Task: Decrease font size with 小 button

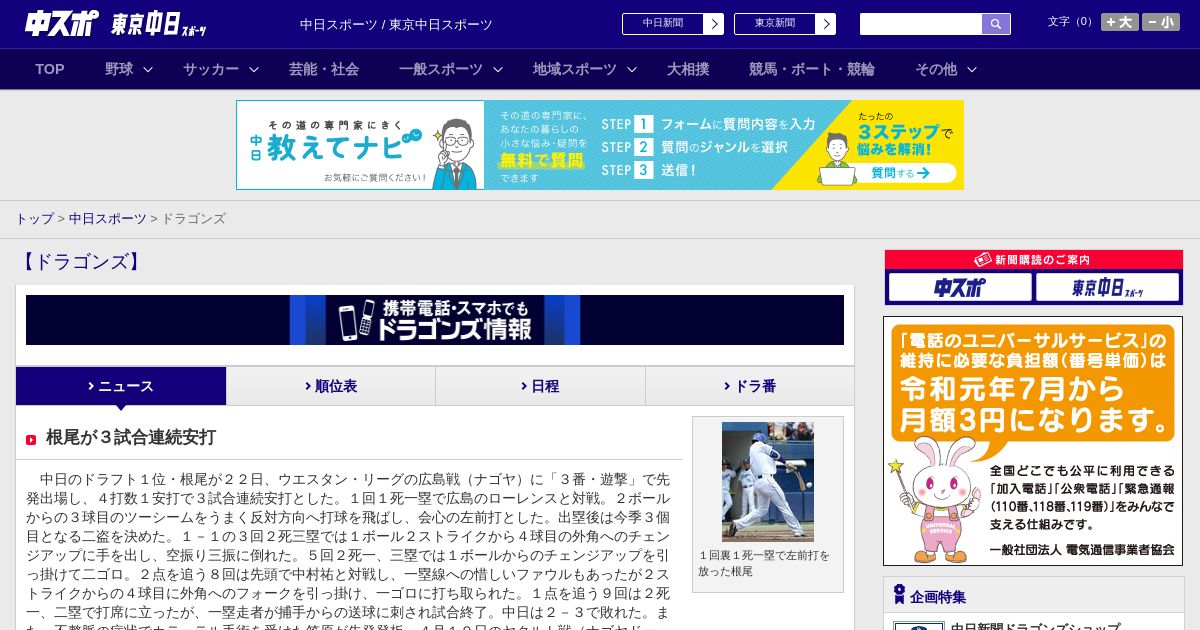Action: [x=1161, y=22]
